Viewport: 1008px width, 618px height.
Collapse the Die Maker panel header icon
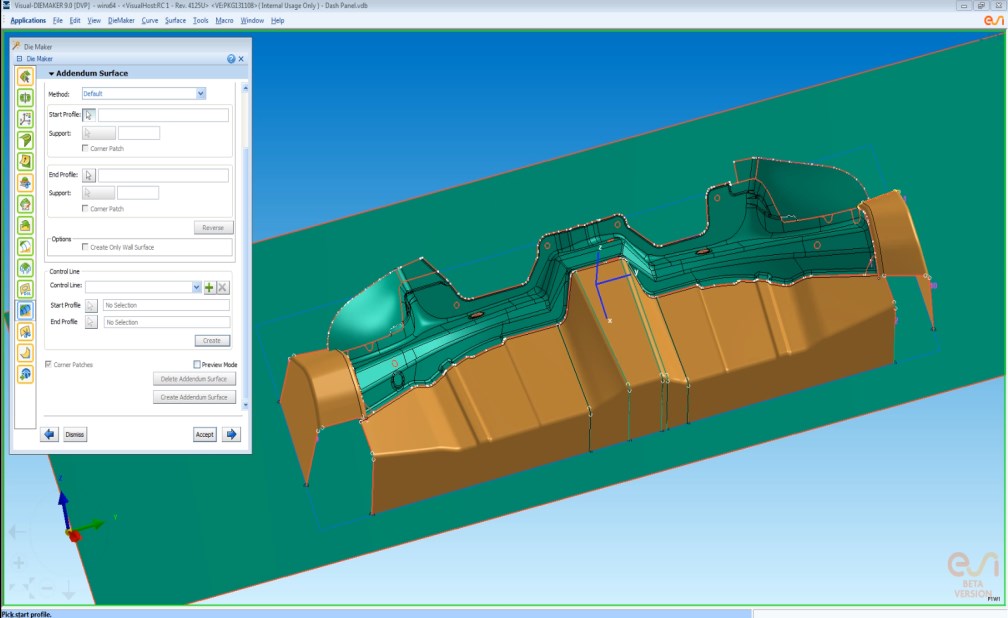point(19,59)
